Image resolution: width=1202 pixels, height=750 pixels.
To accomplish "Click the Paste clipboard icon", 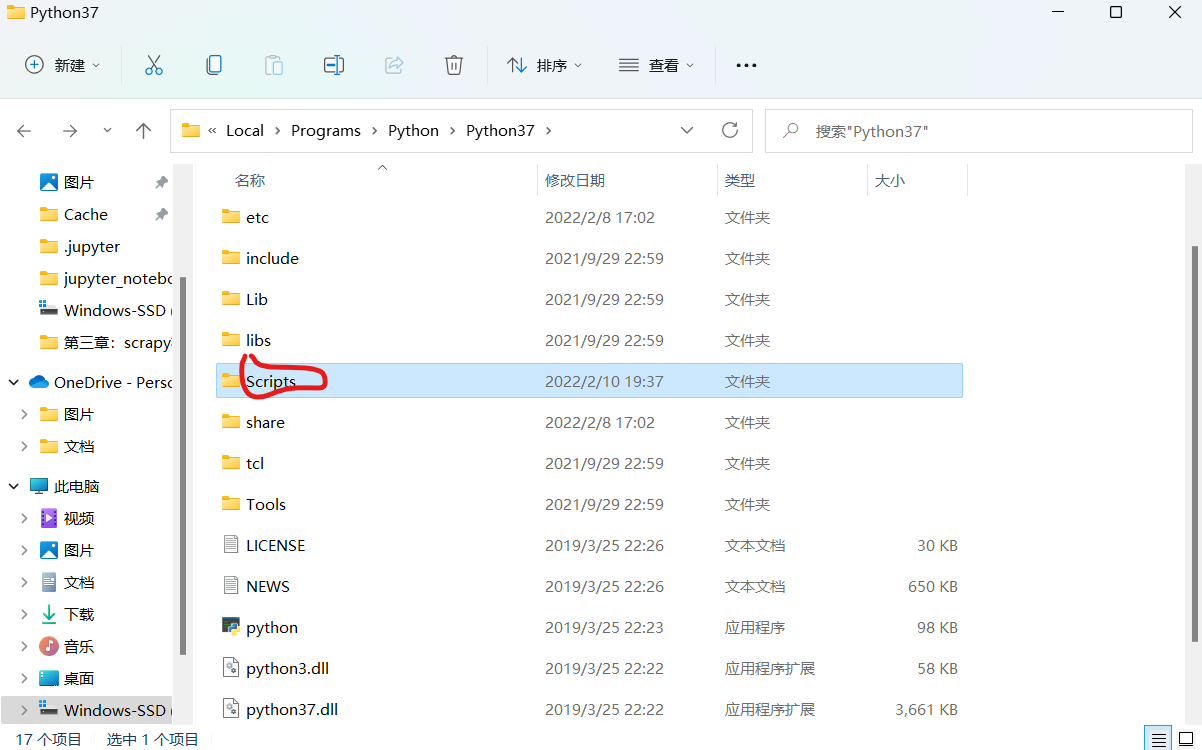I will coord(274,65).
